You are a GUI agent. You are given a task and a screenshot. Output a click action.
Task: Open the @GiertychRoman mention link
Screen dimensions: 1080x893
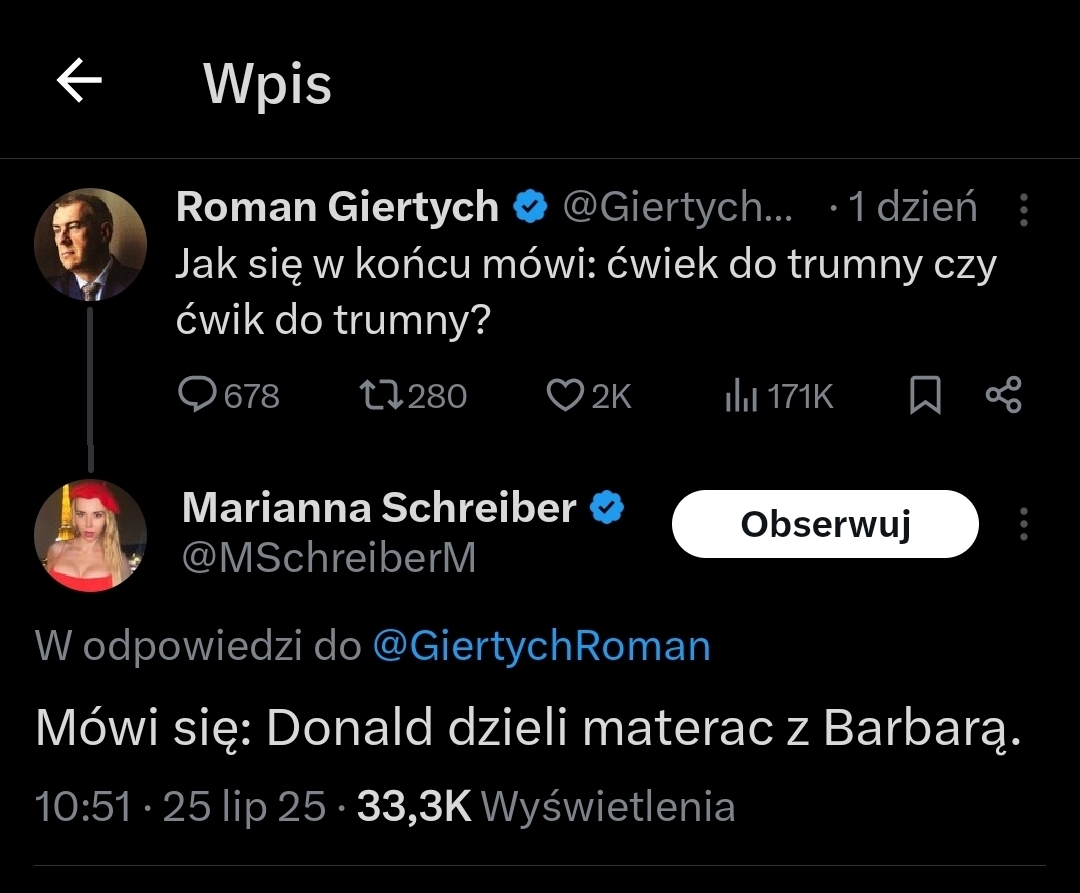pos(541,646)
